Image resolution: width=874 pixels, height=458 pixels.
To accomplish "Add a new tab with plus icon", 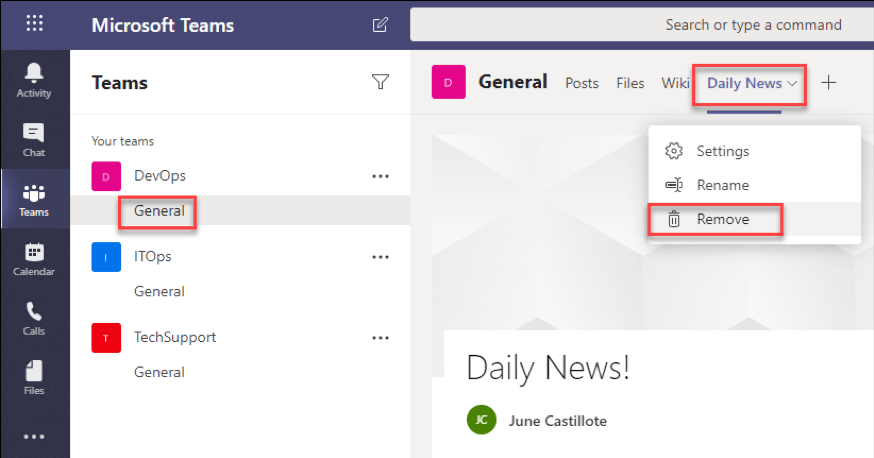I will tap(829, 82).
